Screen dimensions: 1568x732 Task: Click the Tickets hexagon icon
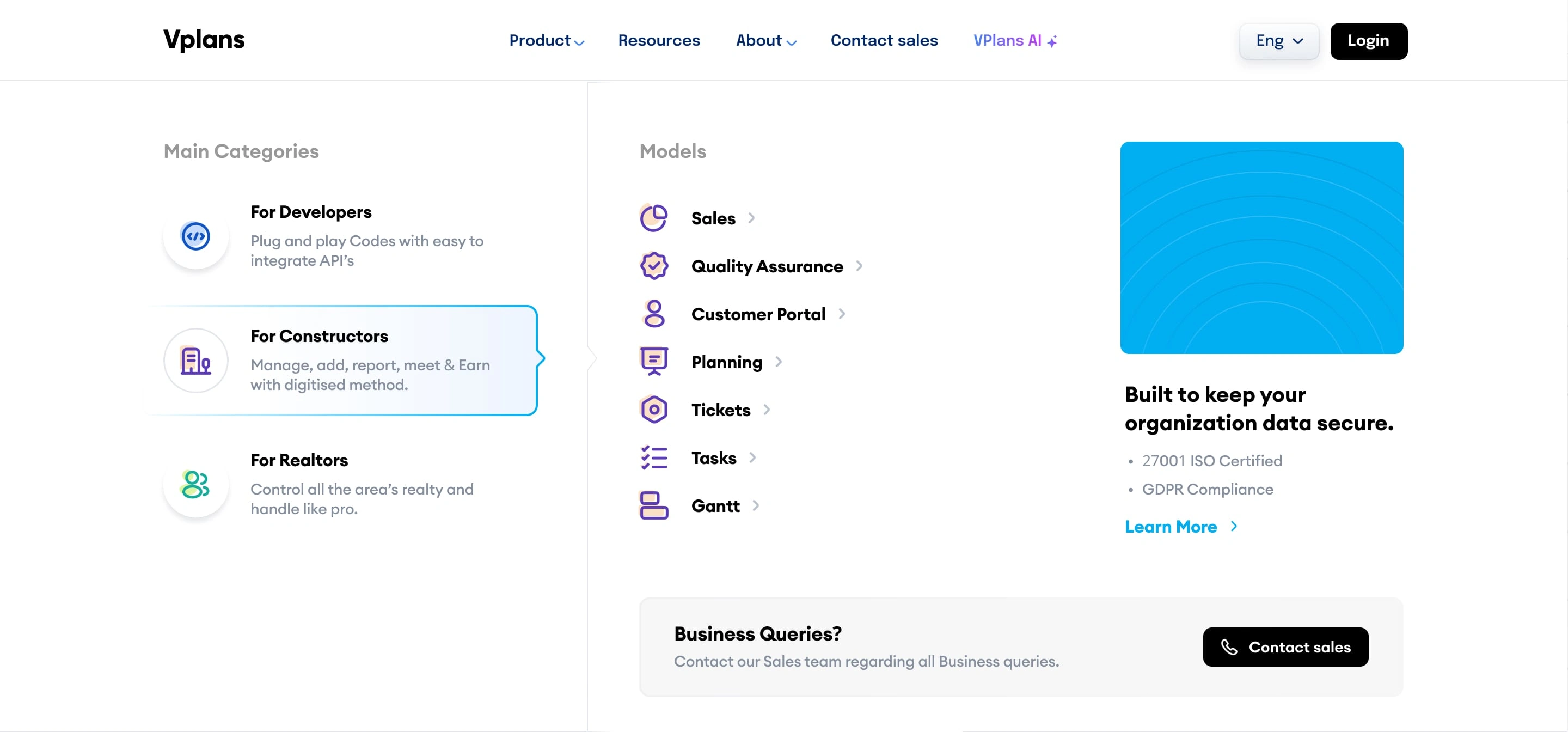tap(654, 410)
